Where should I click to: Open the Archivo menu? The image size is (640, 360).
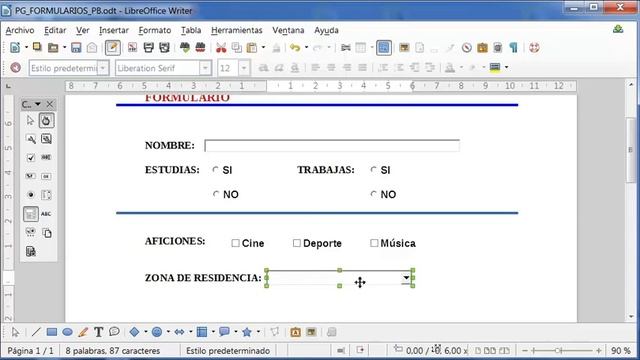(x=20, y=30)
